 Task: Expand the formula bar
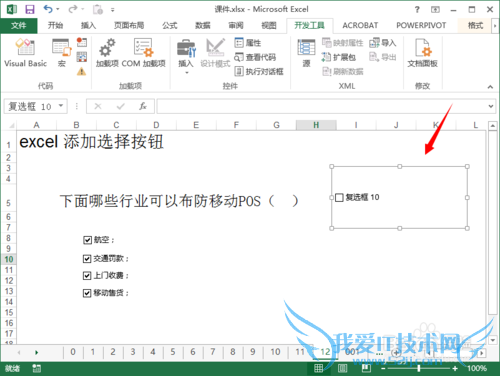[491, 106]
